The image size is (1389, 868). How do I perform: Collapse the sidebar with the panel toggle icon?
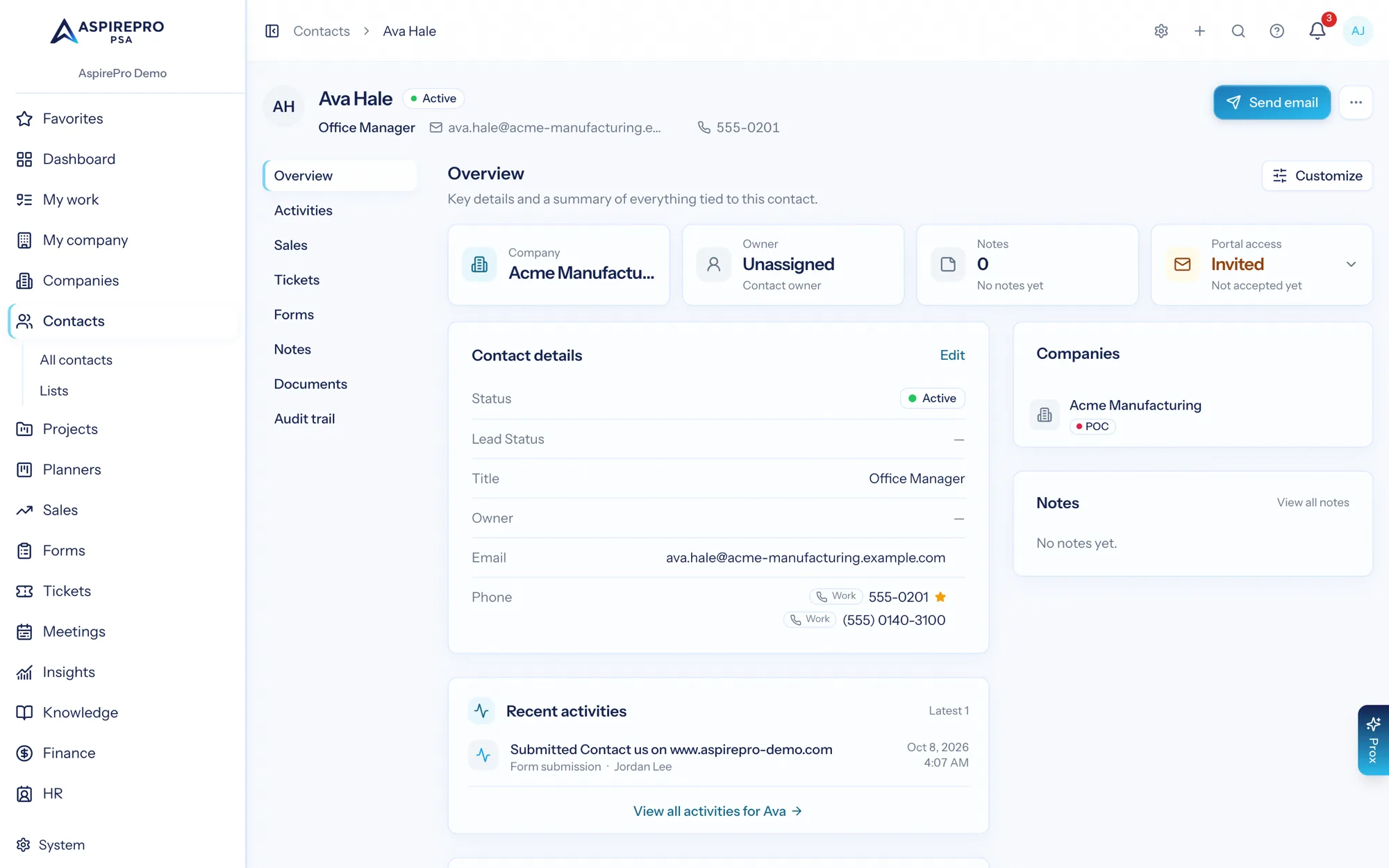(x=272, y=31)
